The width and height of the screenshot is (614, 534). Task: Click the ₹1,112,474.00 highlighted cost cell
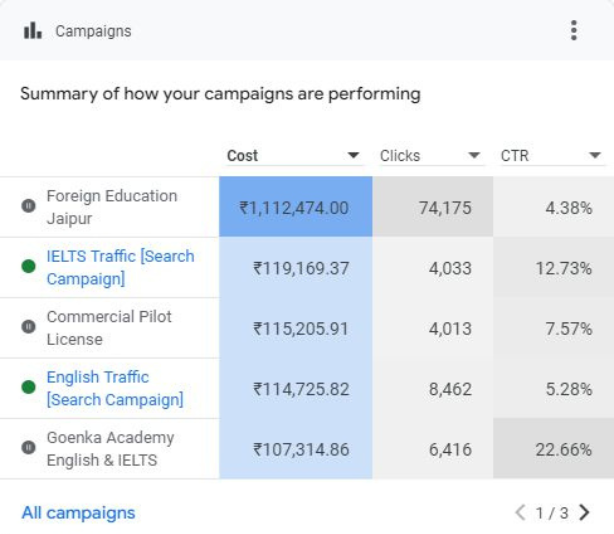(x=295, y=208)
